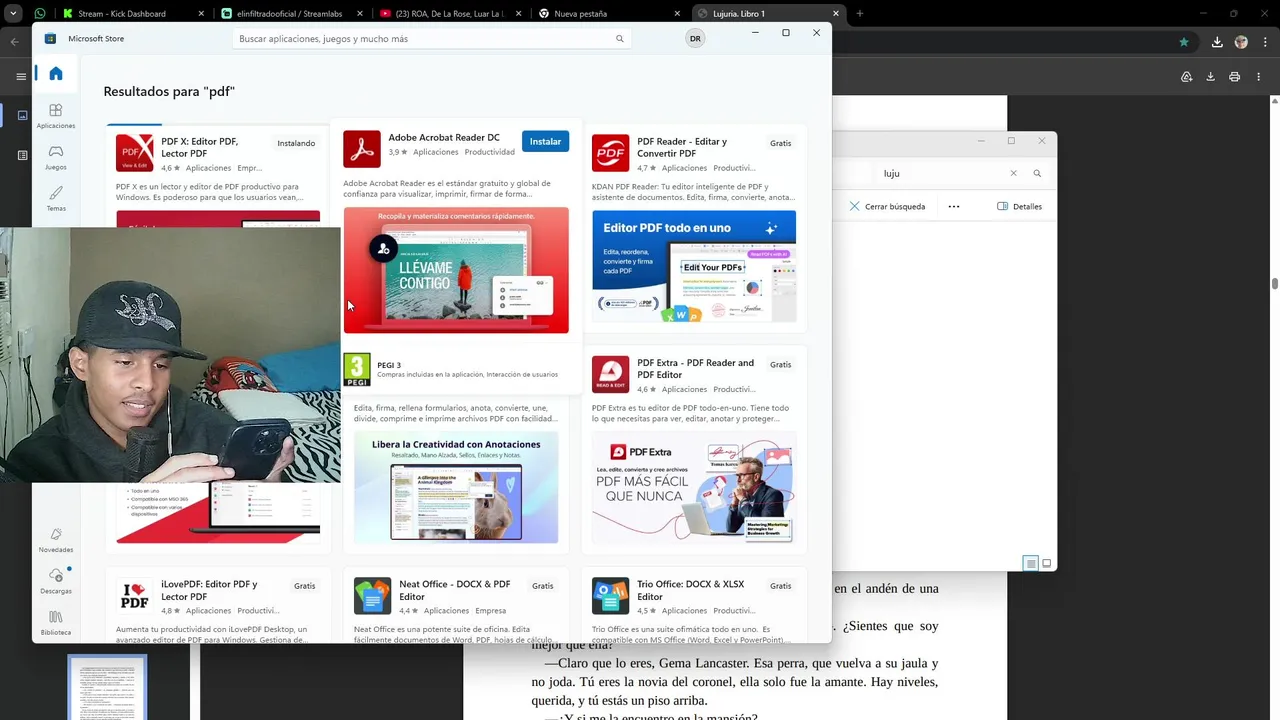
Task: Click Gratis button on Trio Office card
Action: tap(781, 586)
